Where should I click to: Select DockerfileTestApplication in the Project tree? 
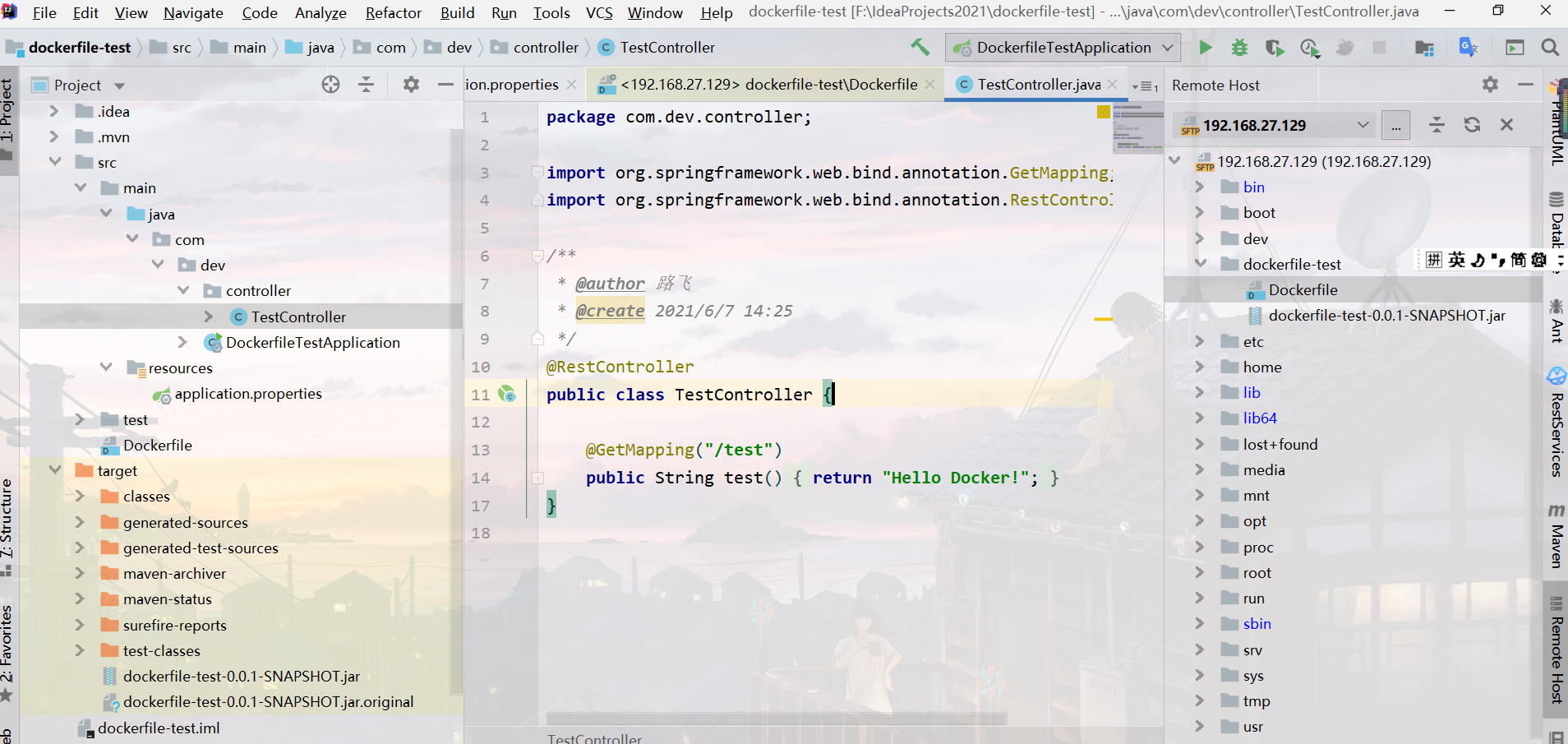point(312,342)
